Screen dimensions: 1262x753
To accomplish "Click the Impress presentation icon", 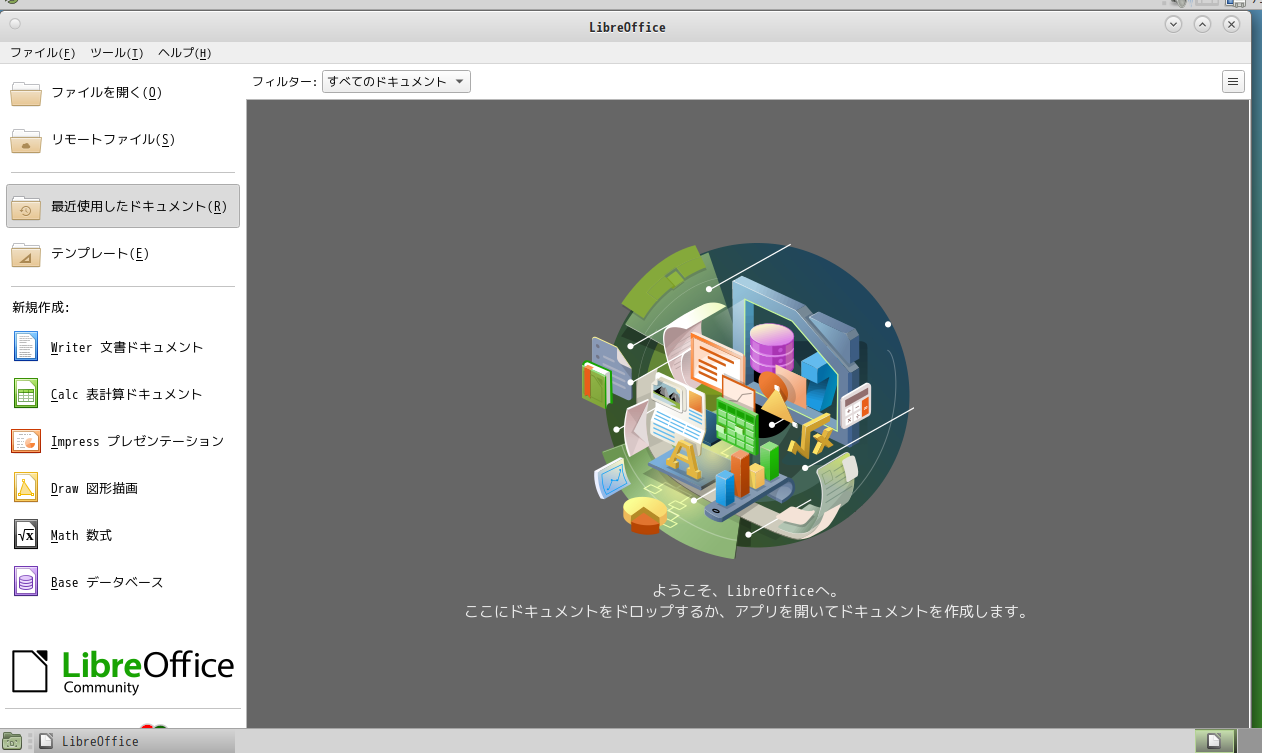I will point(26,441).
